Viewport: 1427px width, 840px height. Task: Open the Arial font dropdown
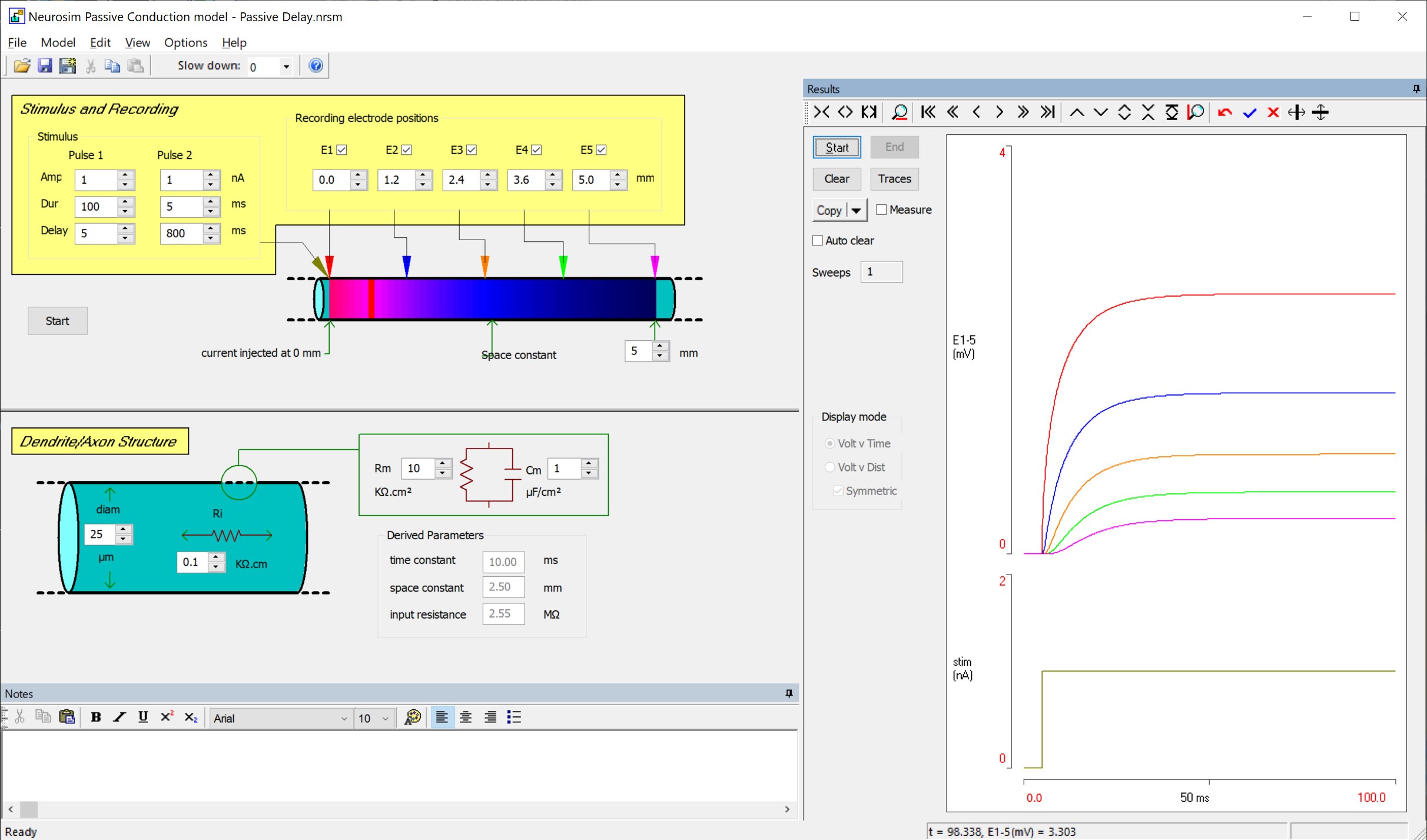point(344,718)
